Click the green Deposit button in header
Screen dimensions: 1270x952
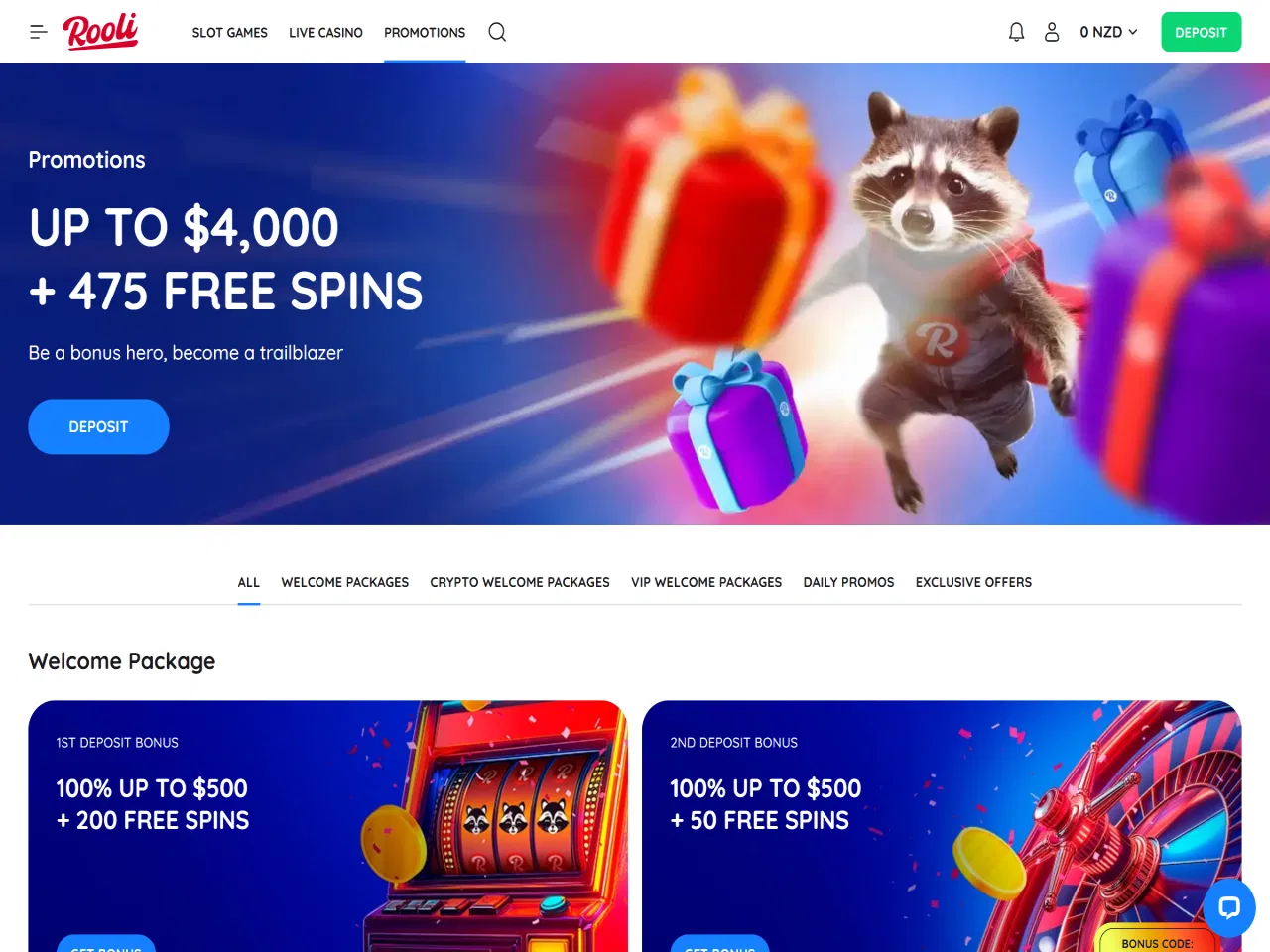pos(1201,32)
